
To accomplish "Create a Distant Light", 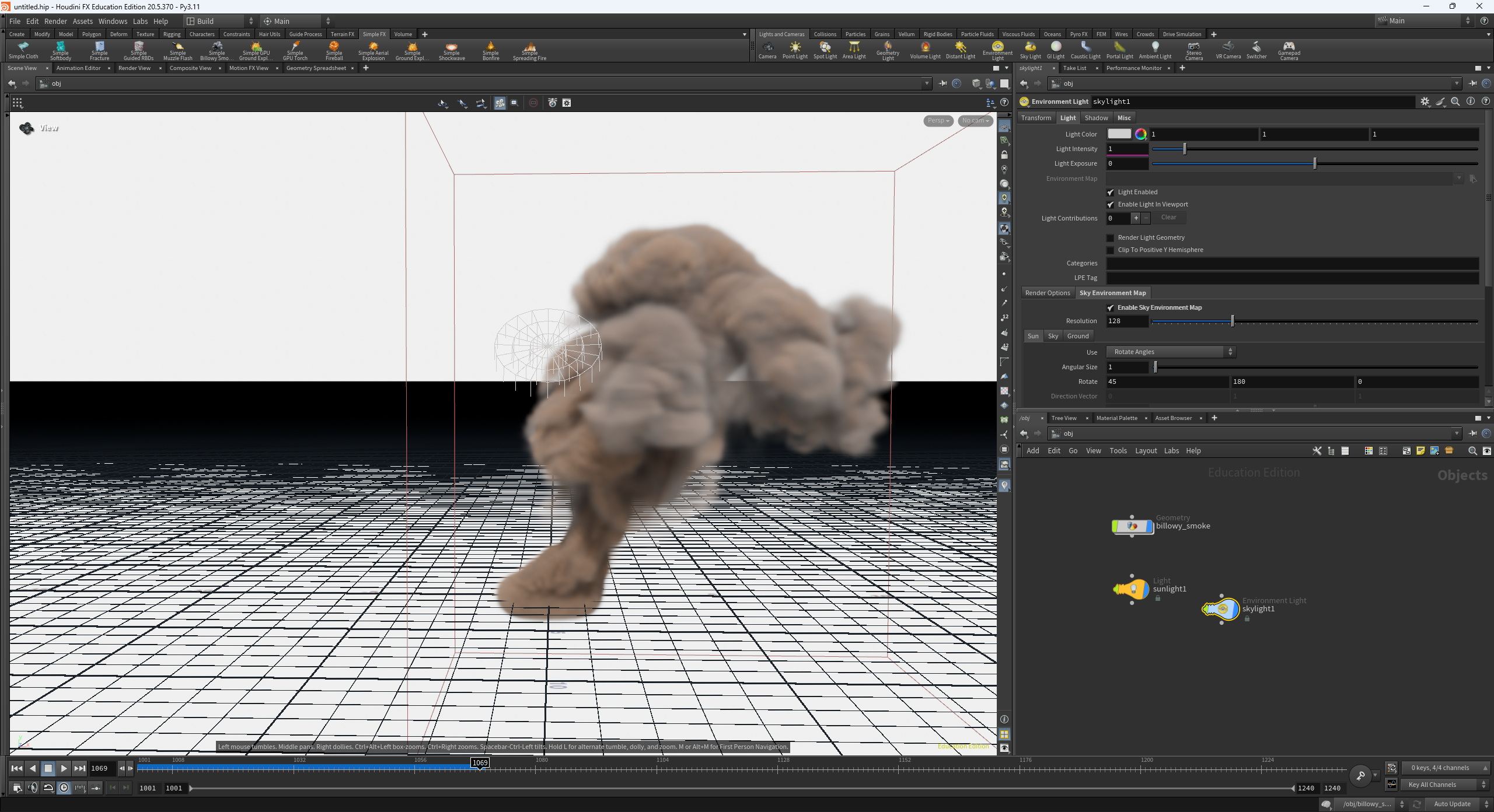I will 961,51.
